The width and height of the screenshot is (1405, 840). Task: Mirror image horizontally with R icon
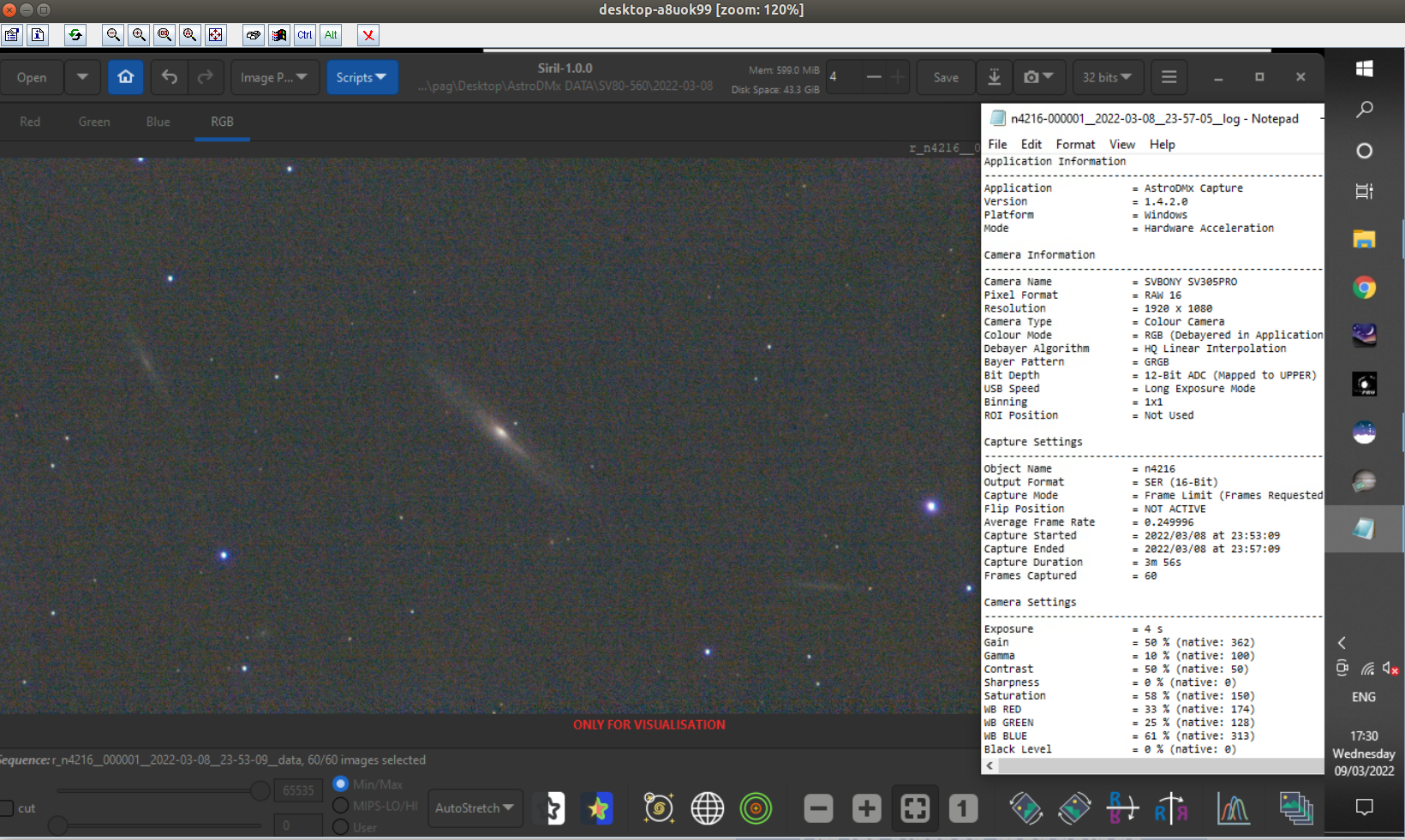tap(1171, 807)
